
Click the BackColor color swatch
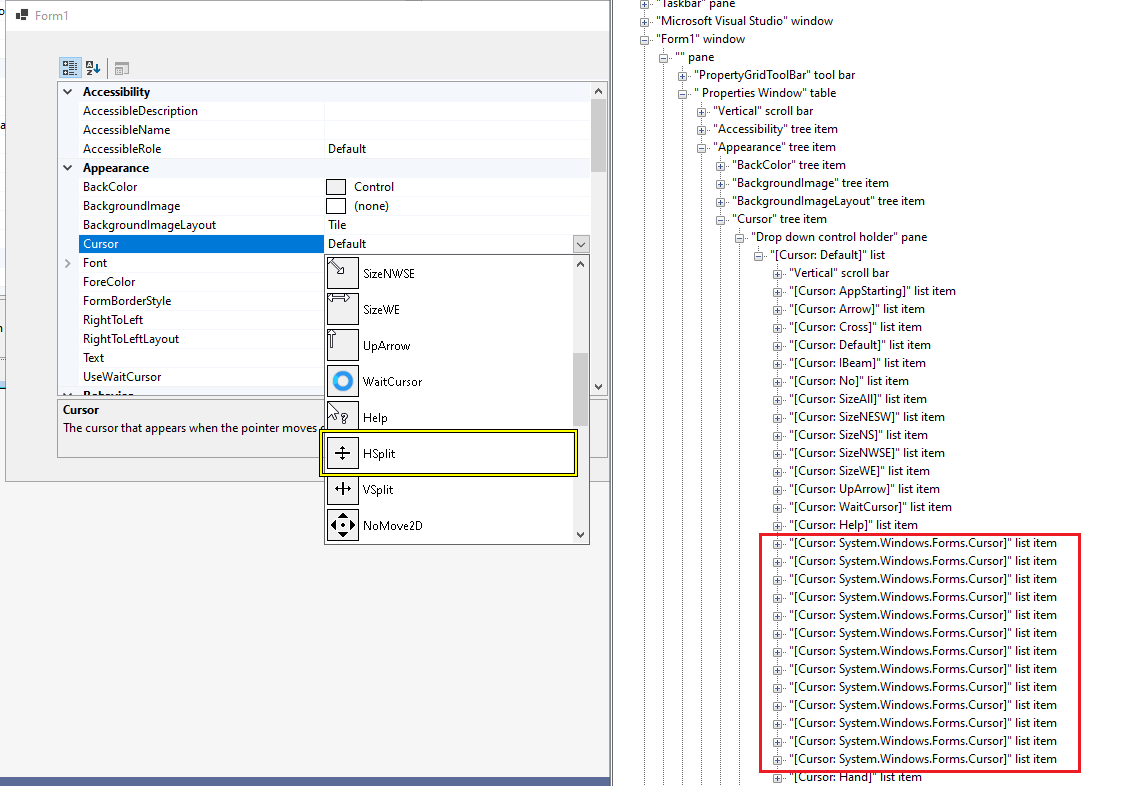(x=336, y=186)
